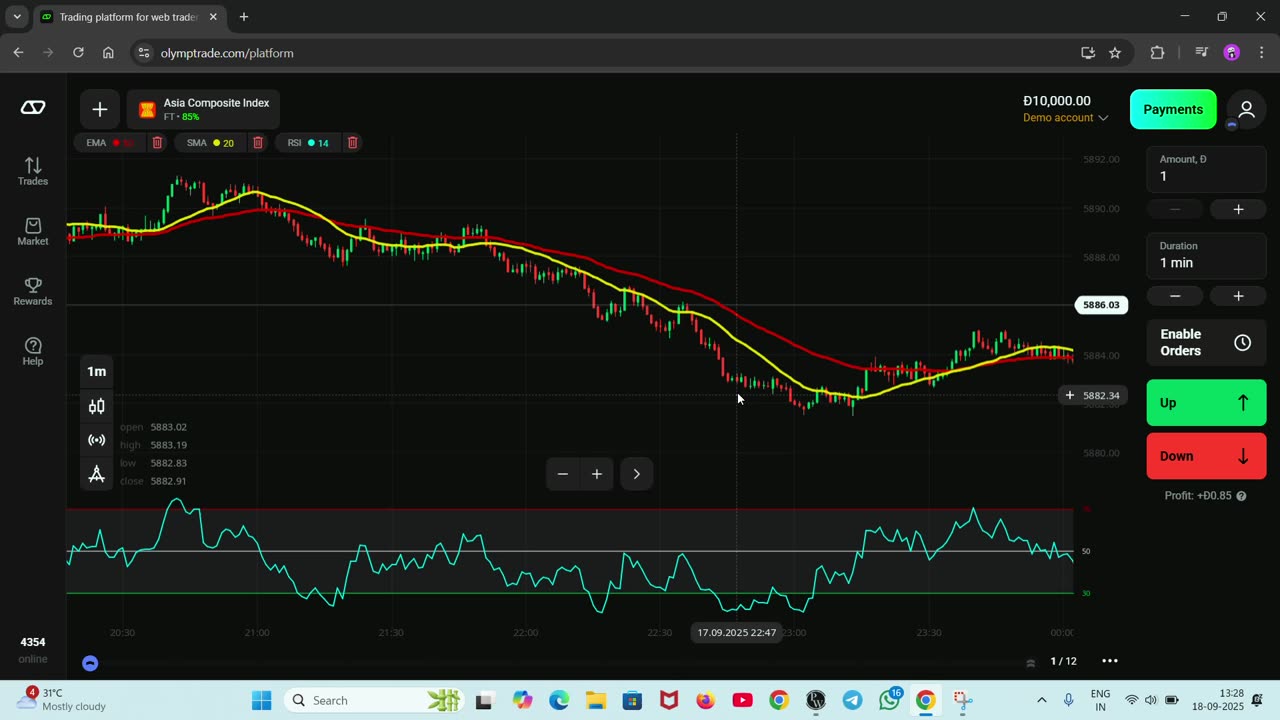Zoom in the chart
Viewport: 1280px width, 720px height.
click(x=597, y=474)
